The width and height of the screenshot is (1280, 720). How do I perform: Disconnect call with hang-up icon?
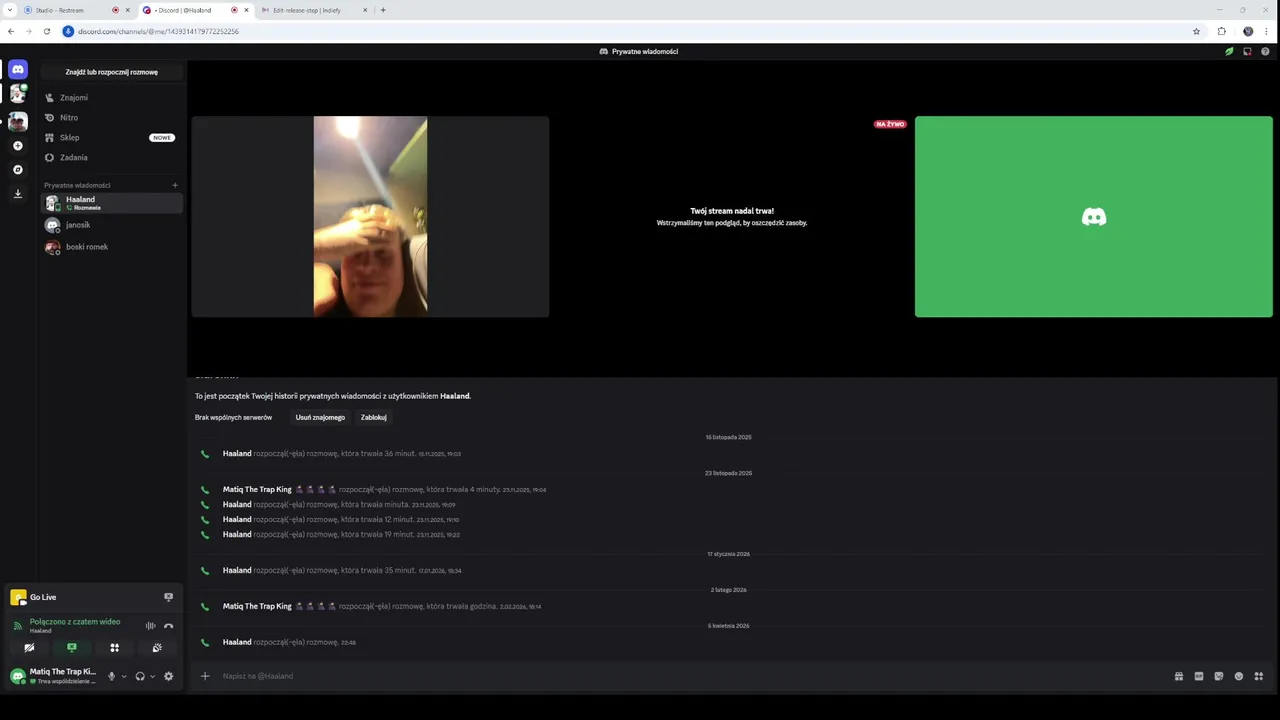(168, 626)
